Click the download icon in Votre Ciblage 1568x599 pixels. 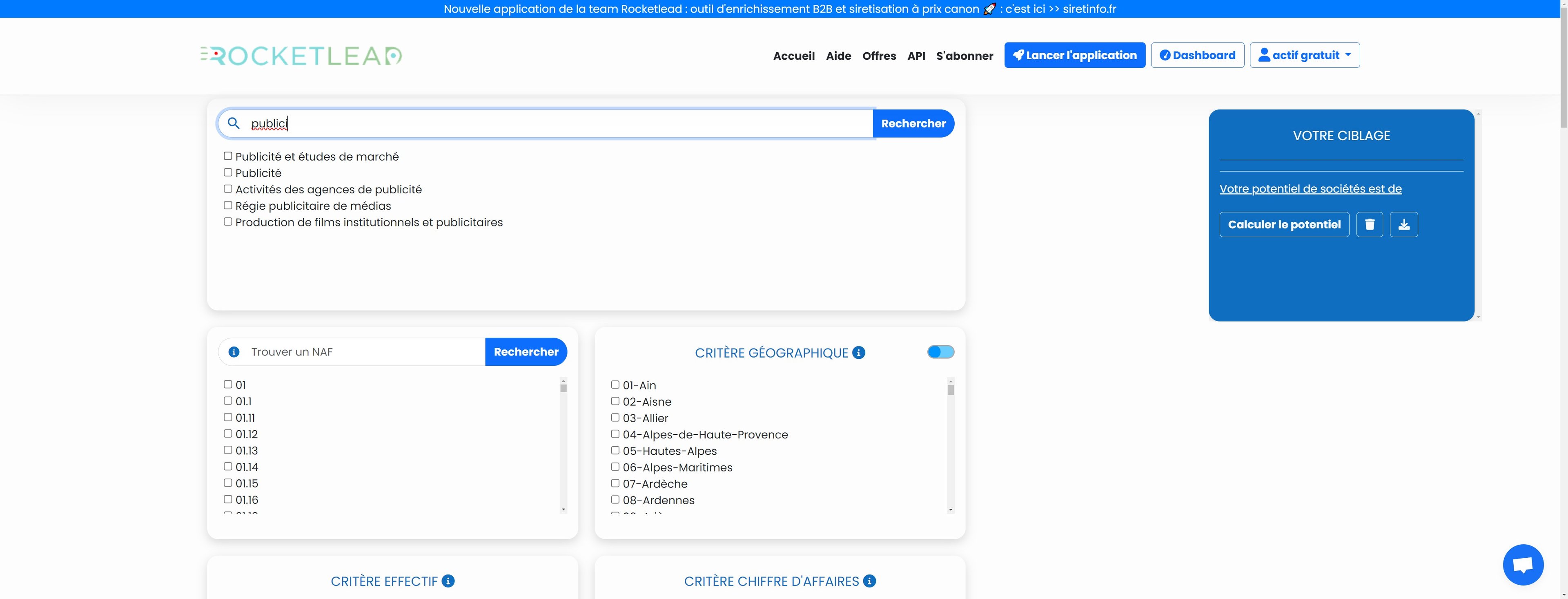(1404, 224)
